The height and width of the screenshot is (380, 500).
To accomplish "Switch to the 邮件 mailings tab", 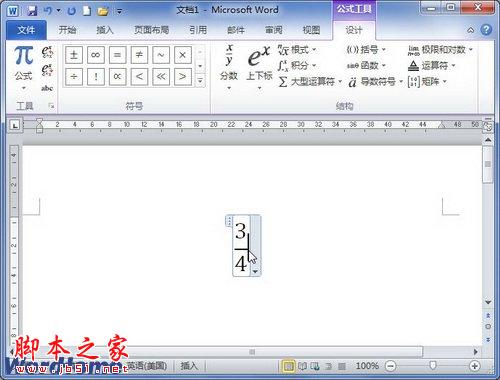I will pyautogui.click(x=236, y=30).
